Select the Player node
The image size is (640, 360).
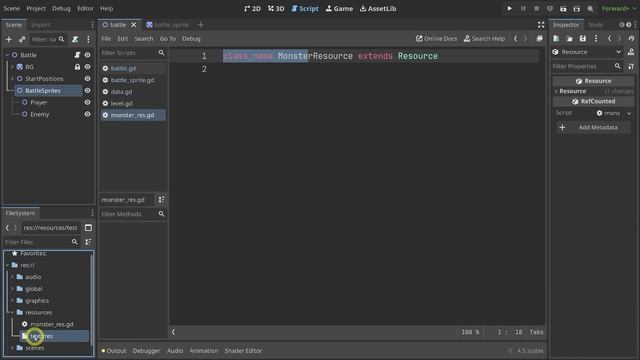[x=39, y=102]
